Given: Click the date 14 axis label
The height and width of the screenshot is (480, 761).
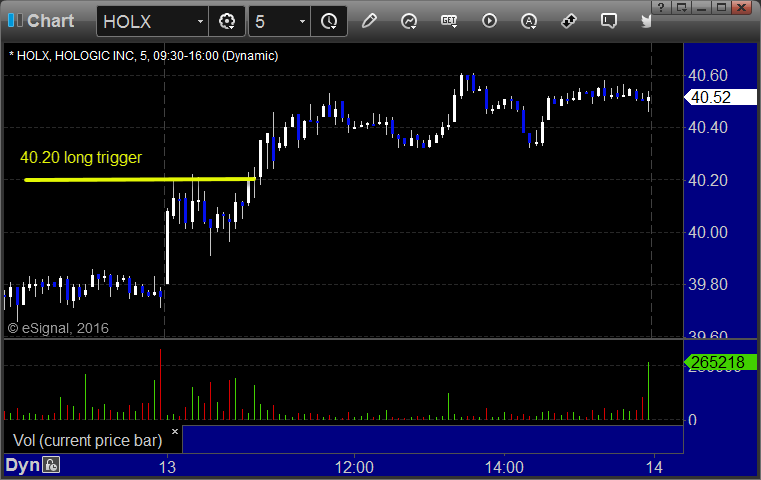Looking at the screenshot, I should [x=654, y=467].
